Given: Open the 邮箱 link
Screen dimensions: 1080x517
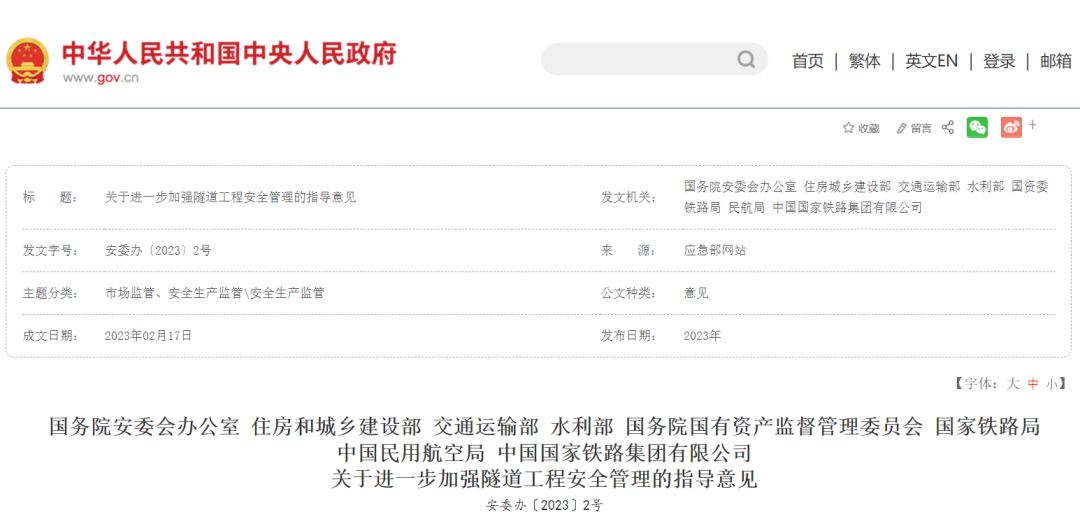Looking at the screenshot, I should click(1055, 61).
